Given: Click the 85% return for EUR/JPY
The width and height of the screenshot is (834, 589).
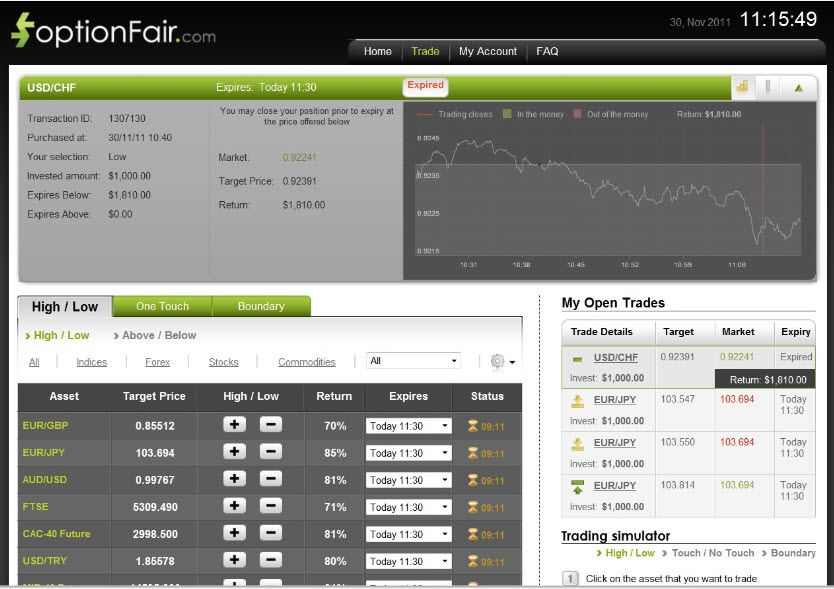Looking at the screenshot, I should [x=335, y=453].
